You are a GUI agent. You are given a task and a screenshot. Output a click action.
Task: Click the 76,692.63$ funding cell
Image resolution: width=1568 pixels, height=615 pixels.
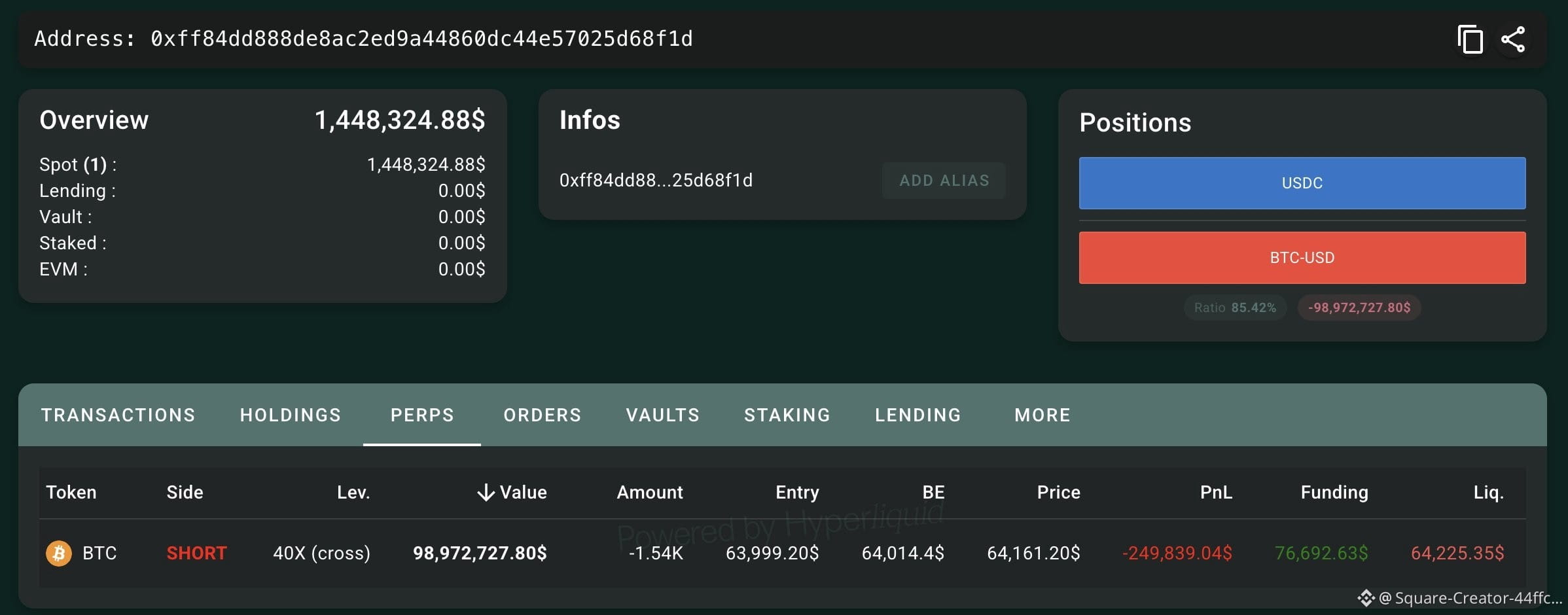[x=1321, y=553]
